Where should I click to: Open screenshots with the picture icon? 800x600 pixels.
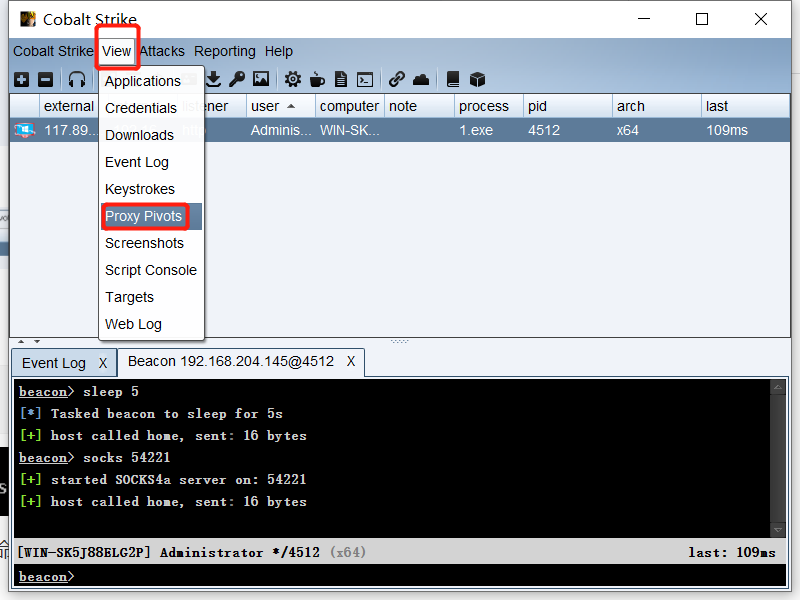tap(261, 79)
